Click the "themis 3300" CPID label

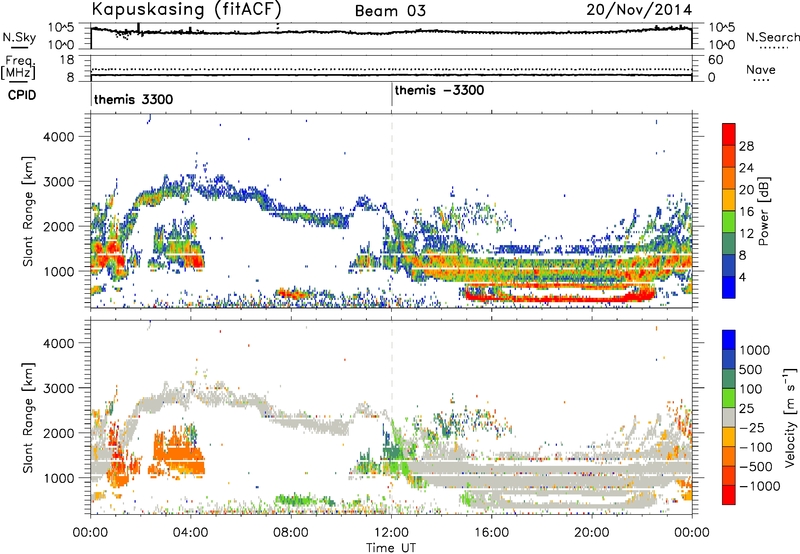pos(134,99)
